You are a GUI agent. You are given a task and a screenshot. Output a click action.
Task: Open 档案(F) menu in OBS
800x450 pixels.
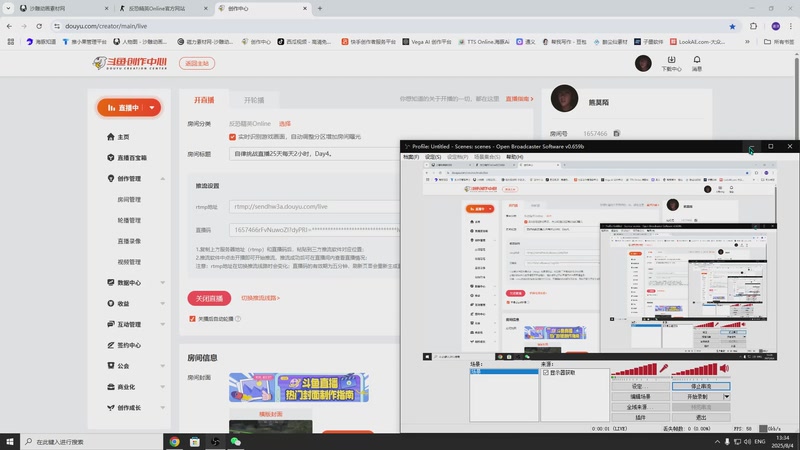point(411,157)
